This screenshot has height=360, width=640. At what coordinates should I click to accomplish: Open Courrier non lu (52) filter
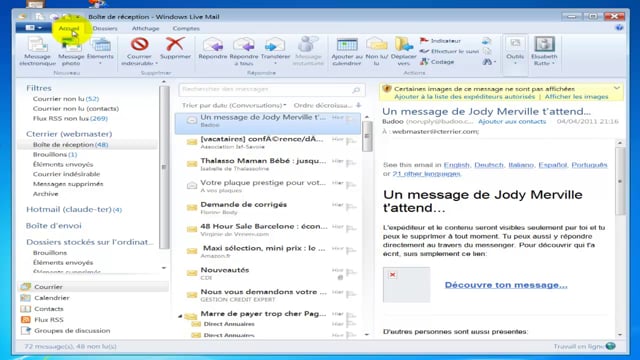[66, 99]
